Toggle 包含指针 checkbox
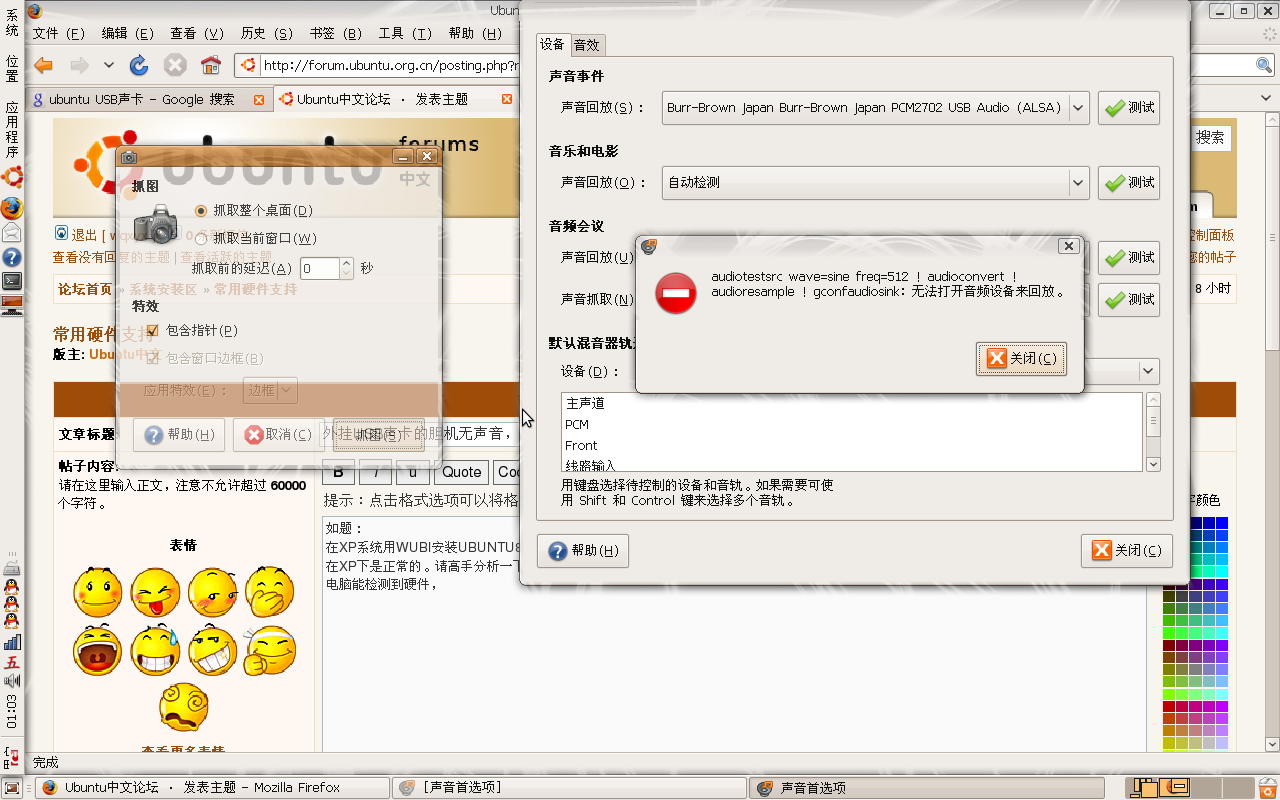The image size is (1280, 800). pyautogui.click(x=153, y=330)
